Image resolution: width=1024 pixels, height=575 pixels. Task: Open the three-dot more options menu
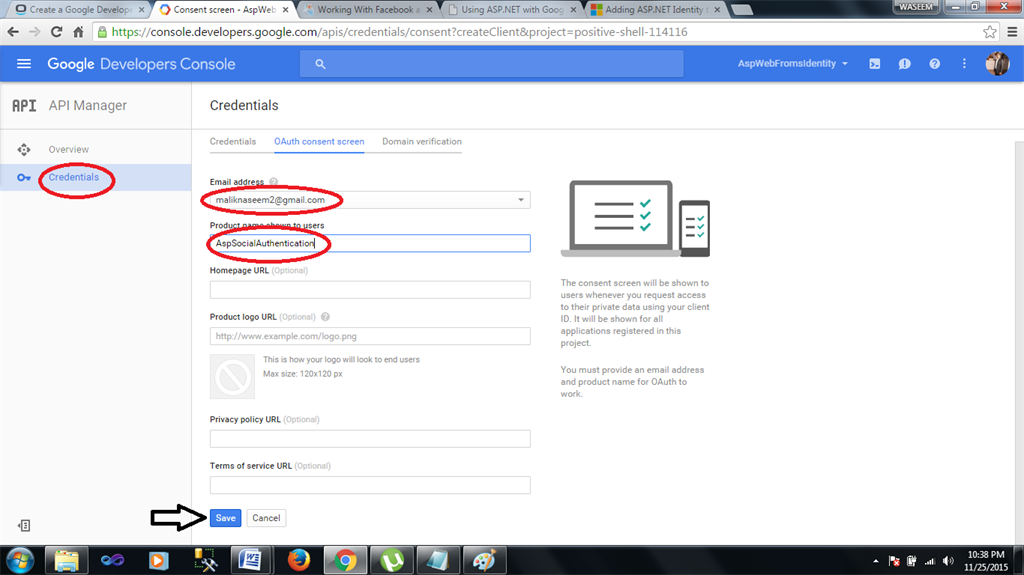(965, 63)
